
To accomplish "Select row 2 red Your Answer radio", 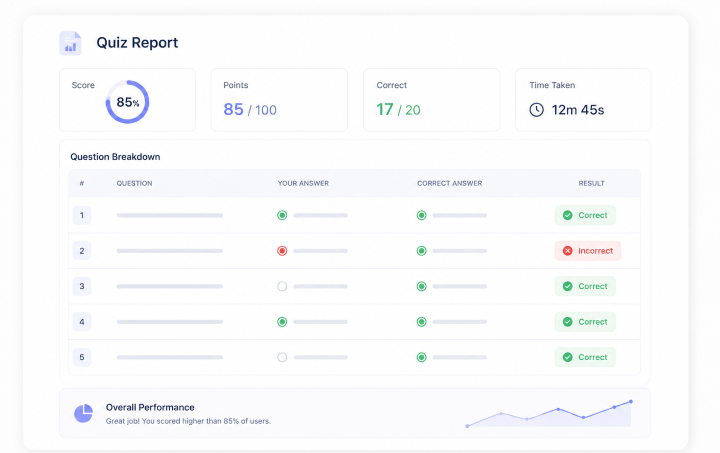I will point(282,251).
